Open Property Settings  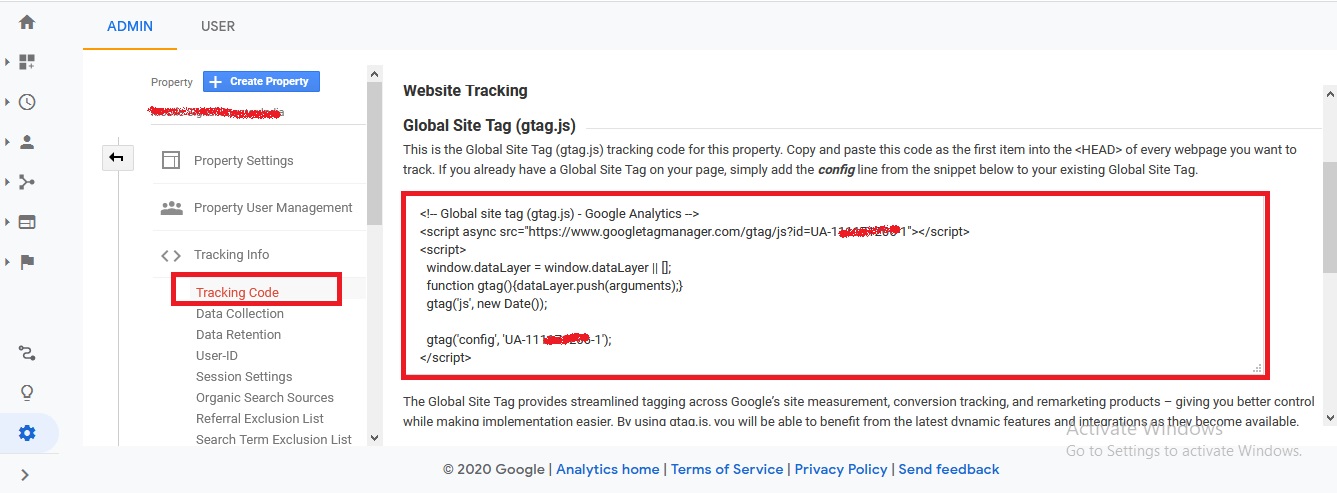point(244,160)
